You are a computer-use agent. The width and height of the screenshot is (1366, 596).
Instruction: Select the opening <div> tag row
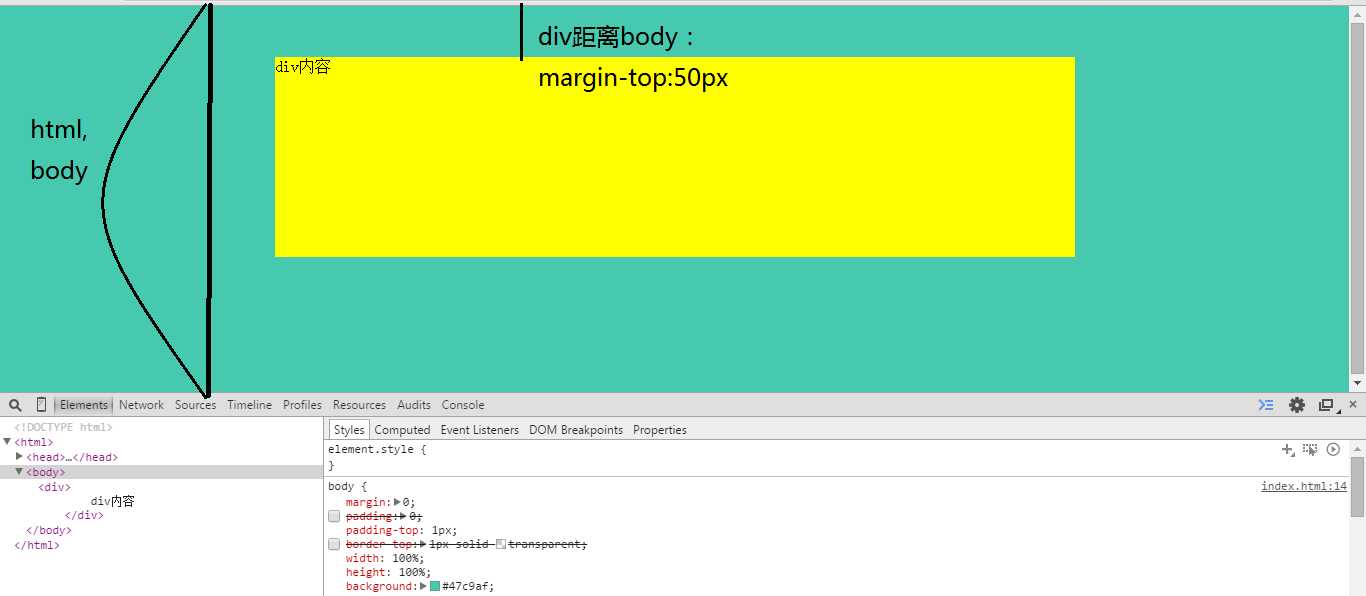click(x=54, y=487)
